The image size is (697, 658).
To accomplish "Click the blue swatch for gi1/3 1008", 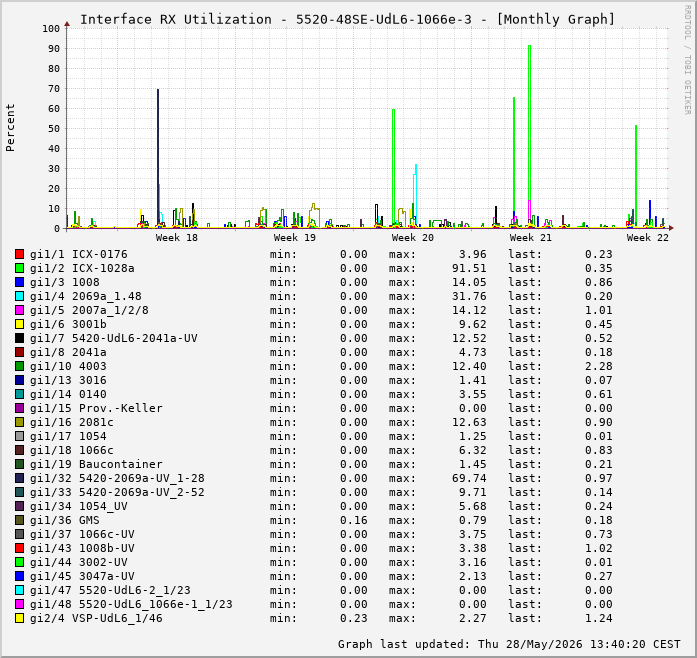I will (x=20, y=282).
